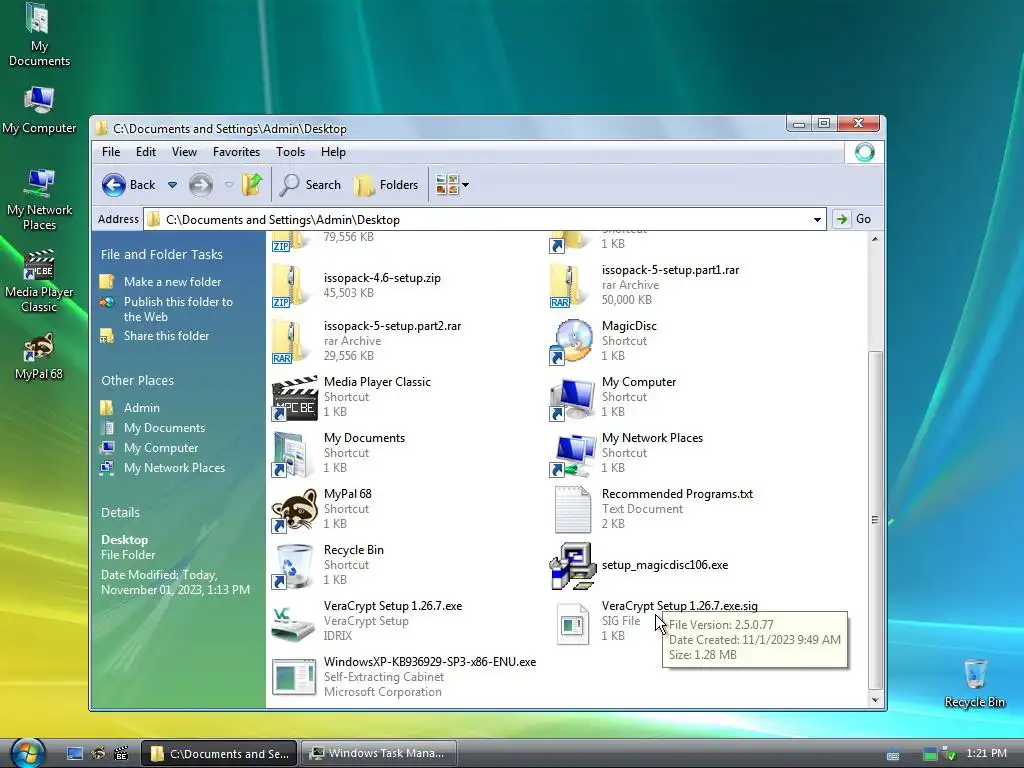
Task: Select MyPal 68 raccoon icon in file list
Action: [x=295, y=510]
